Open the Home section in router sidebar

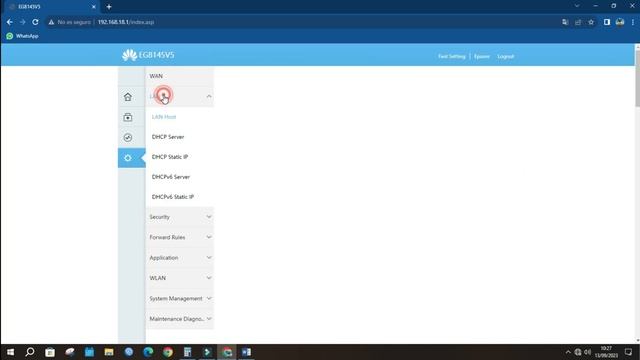[128, 97]
